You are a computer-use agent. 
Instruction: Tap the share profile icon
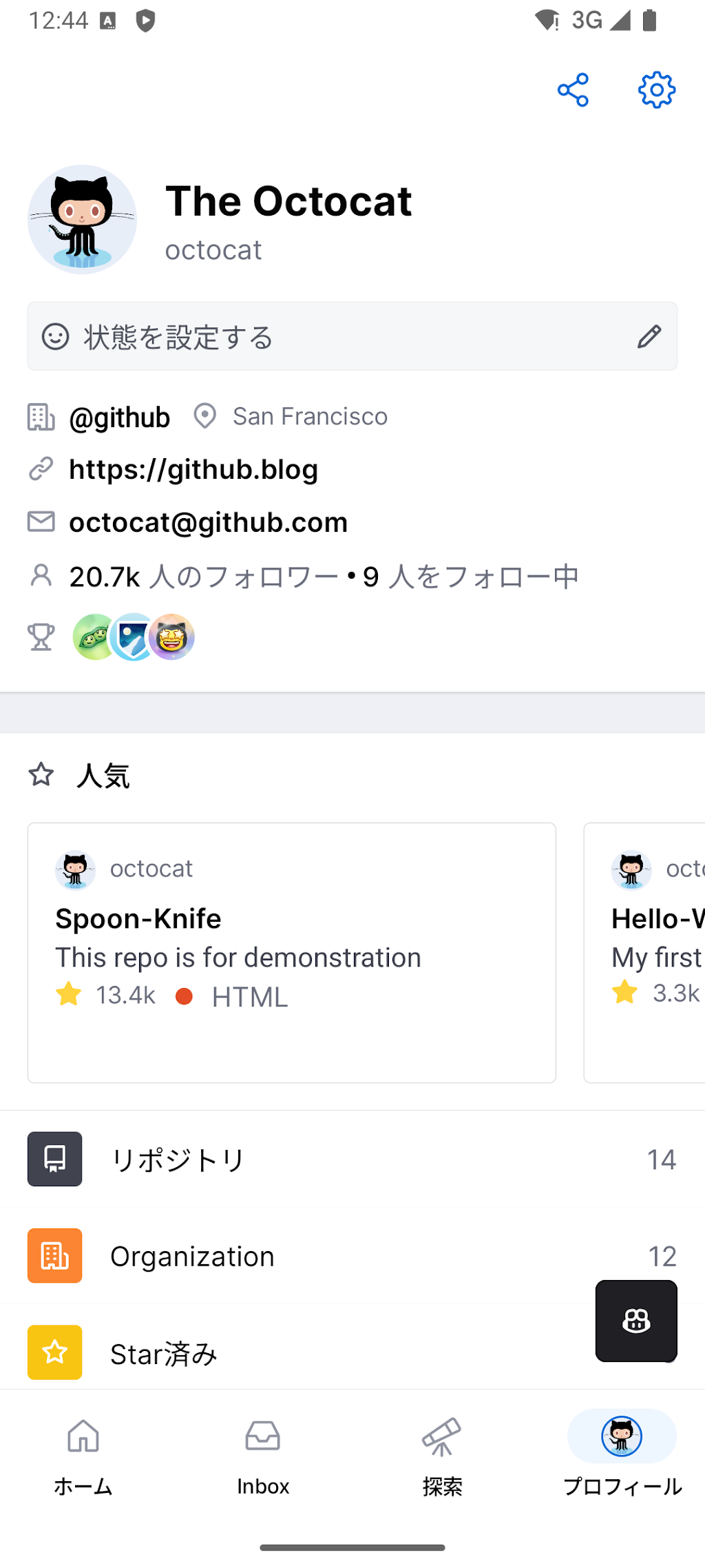(573, 90)
